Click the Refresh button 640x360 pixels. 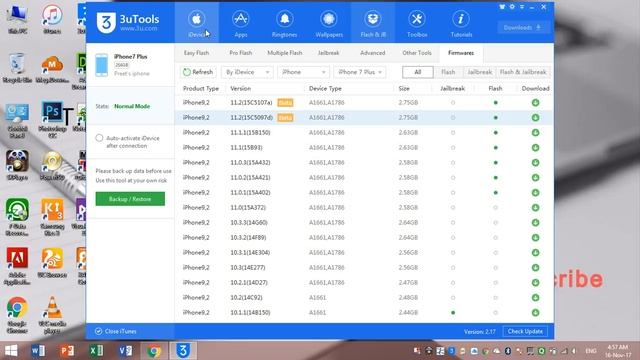tap(198, 72)
